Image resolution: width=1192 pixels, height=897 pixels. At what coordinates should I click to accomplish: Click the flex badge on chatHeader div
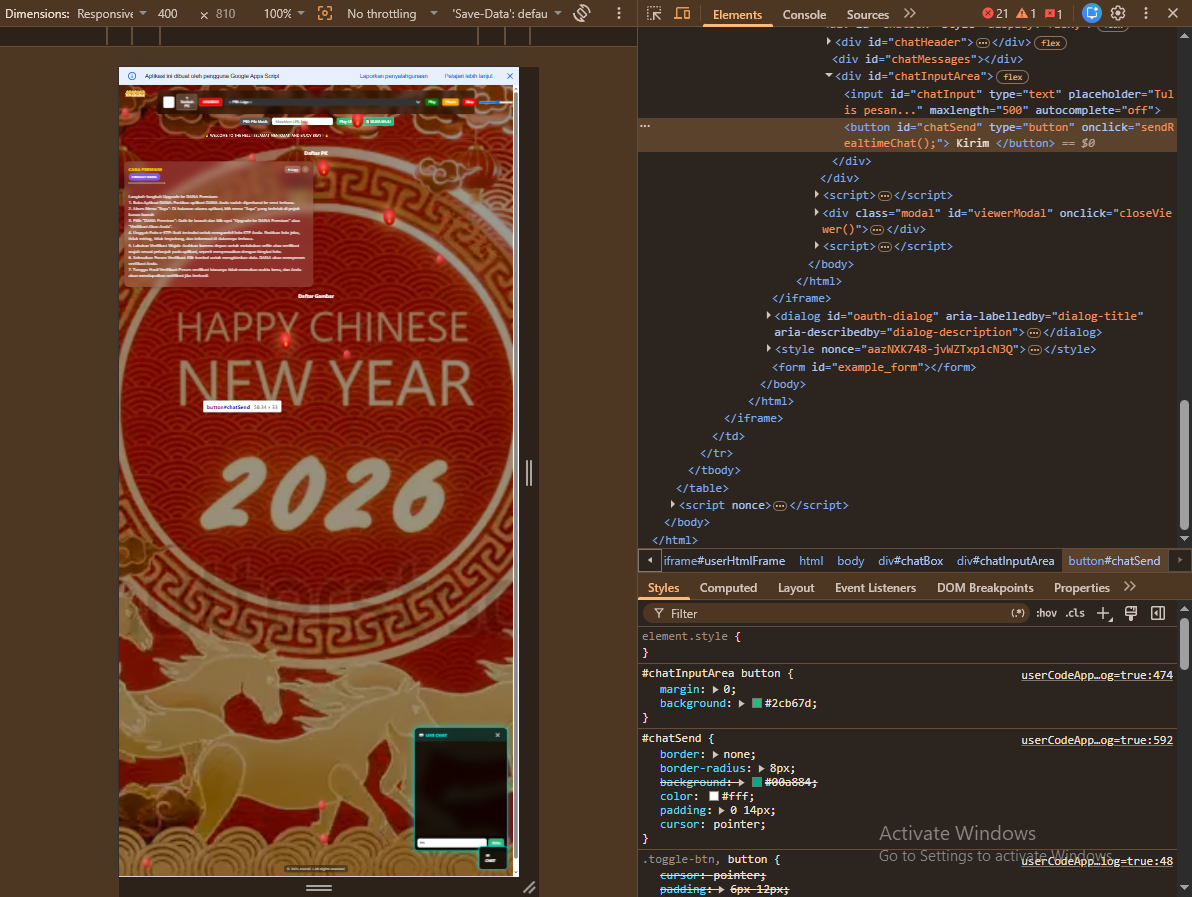(1051, 43)
